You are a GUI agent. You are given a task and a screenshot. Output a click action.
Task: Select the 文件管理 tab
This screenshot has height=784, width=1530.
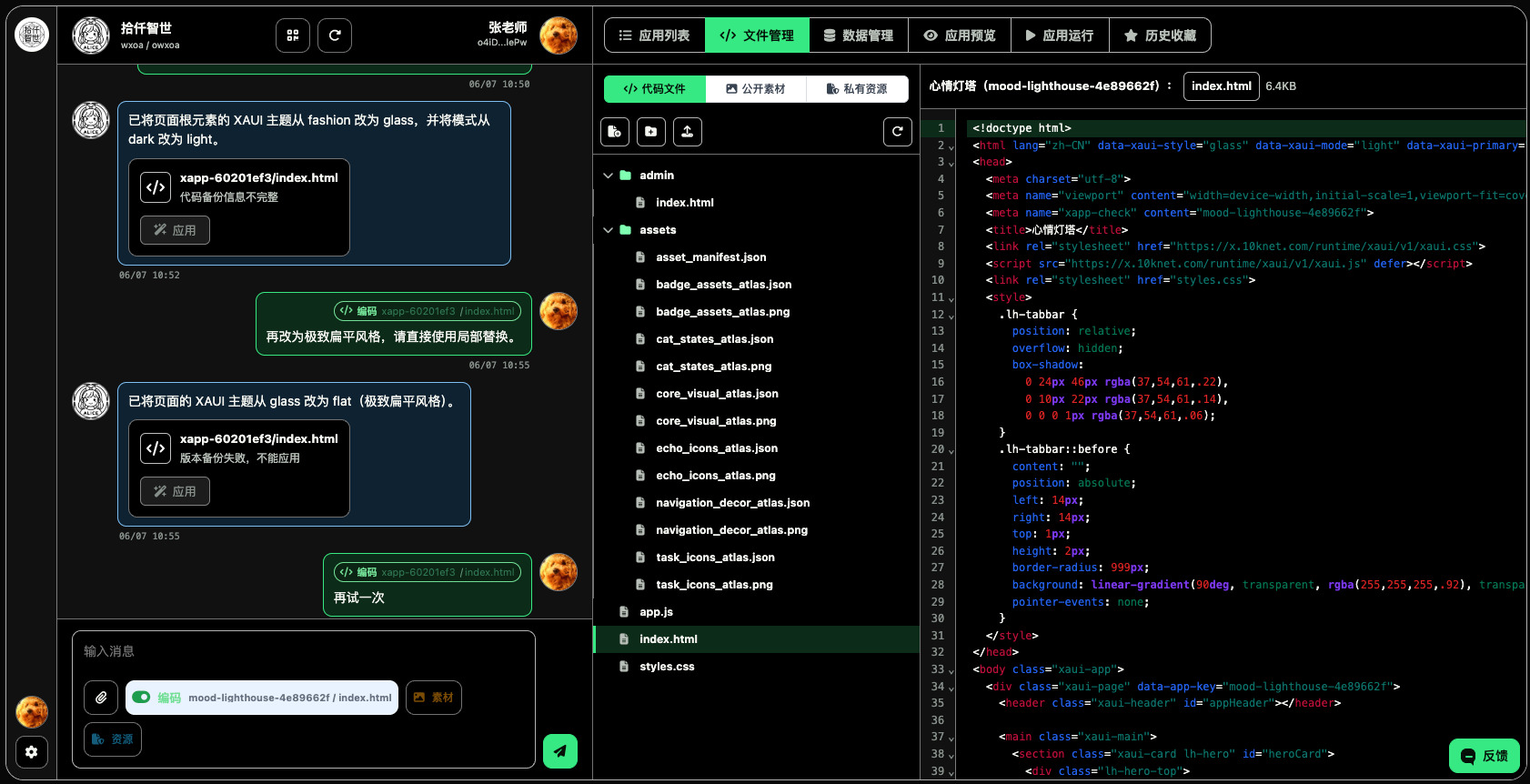[757, 35]
